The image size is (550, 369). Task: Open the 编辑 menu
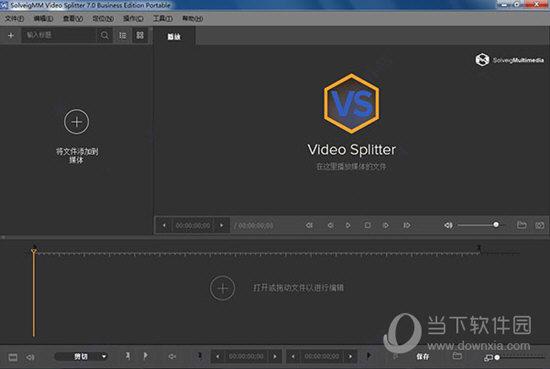click(43, 18)
